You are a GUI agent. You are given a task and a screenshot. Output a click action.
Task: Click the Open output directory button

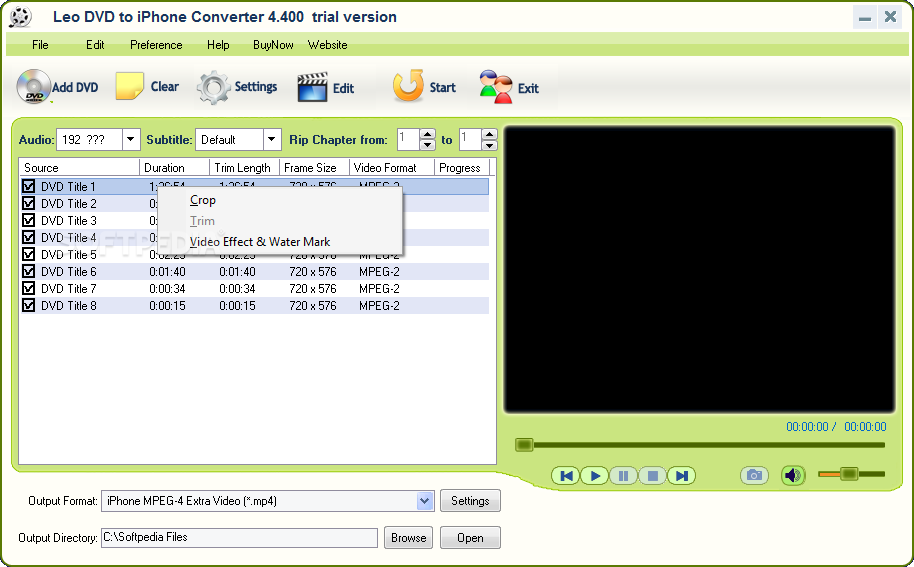point(470,537)
